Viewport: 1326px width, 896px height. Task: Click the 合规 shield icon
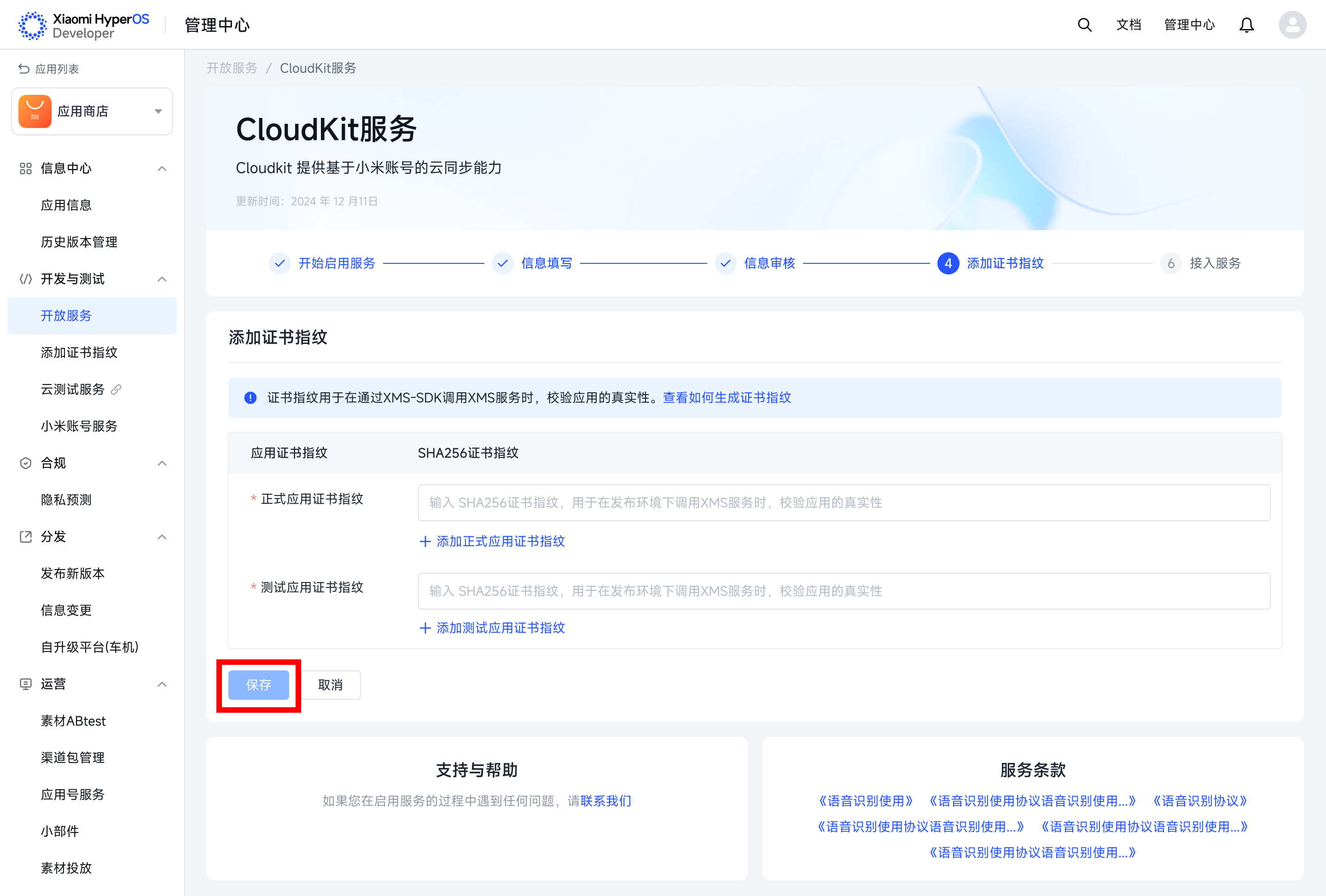(x=26, y=463)
